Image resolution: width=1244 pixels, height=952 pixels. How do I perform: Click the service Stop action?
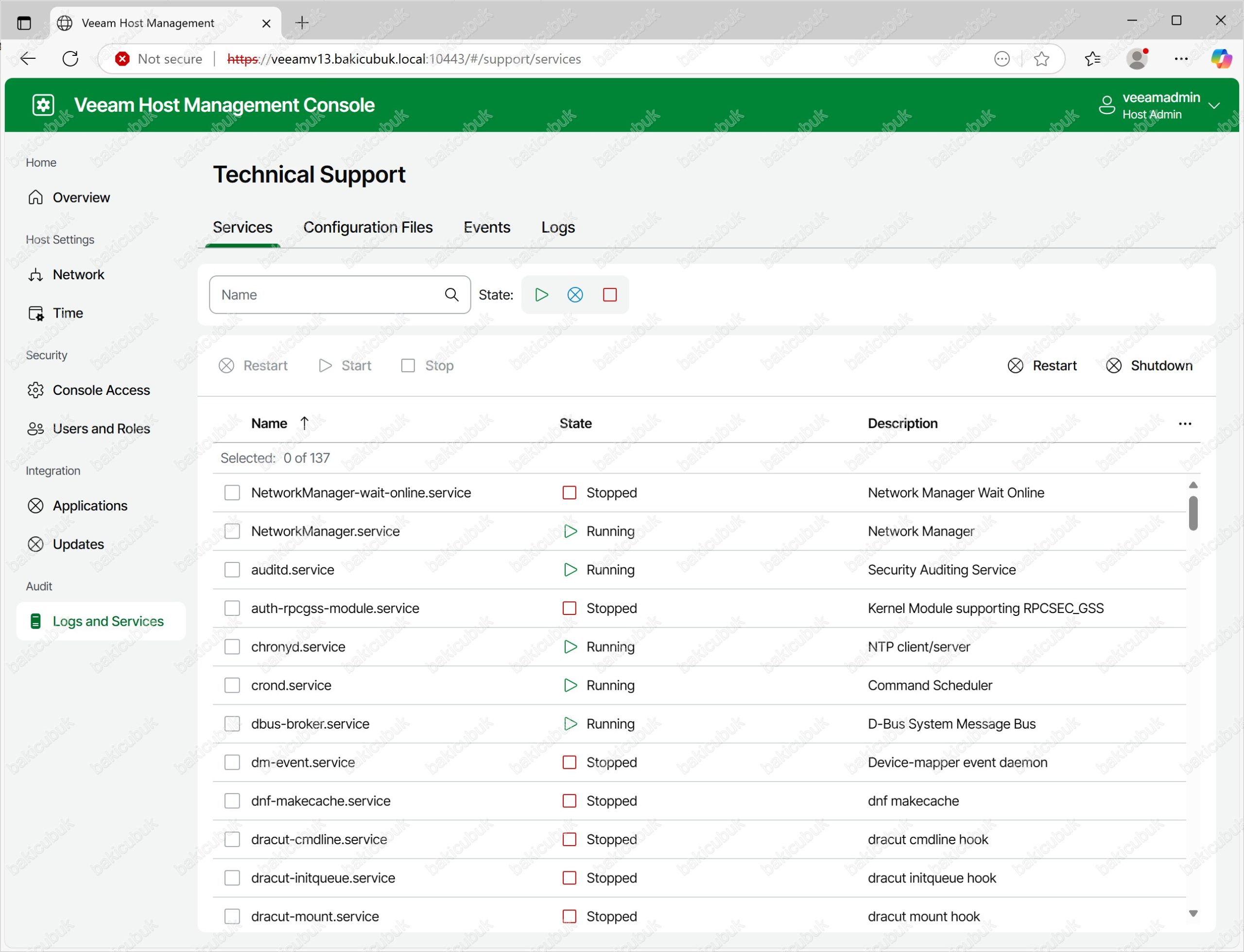[x=427, y=365]
